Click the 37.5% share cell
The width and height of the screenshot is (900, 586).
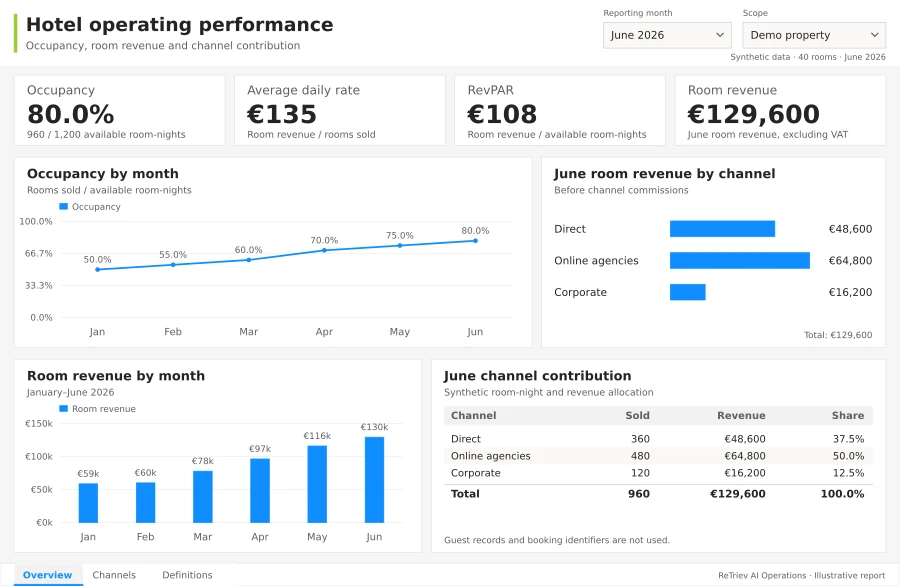848,438
